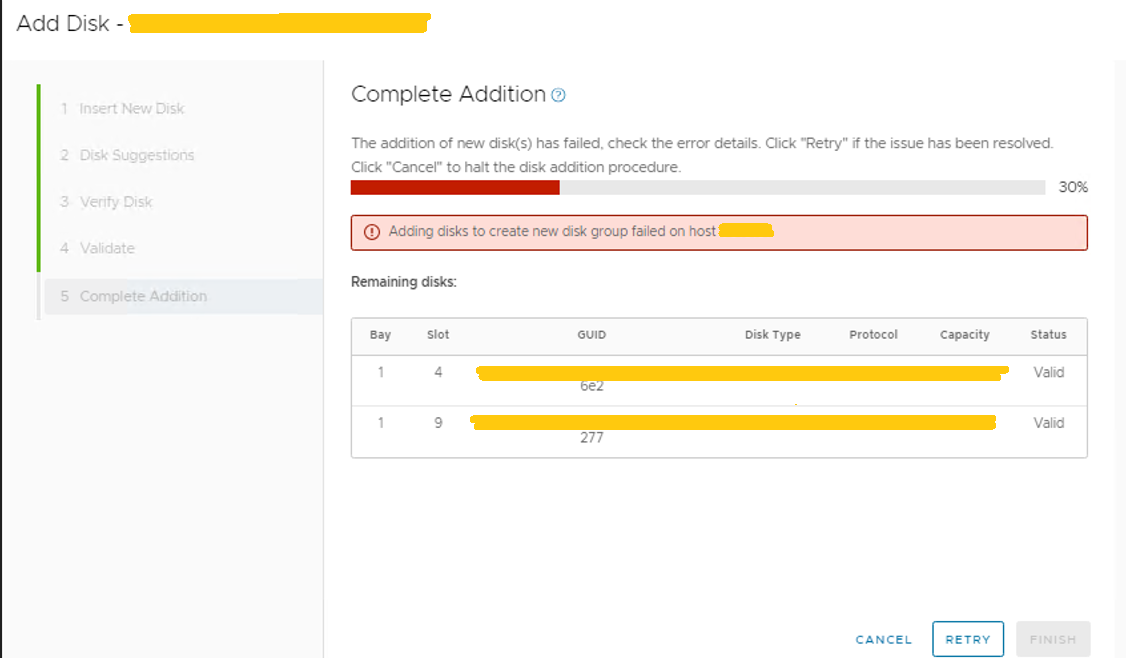This screenshot has height=658, width=1126.
Task: Click the Protocol column header
Action: coord(872,335)
